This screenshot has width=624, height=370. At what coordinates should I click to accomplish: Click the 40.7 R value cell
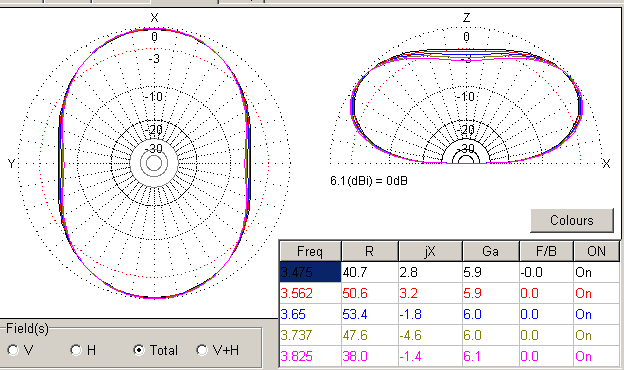pyautogui.click(x=370, y=272)
